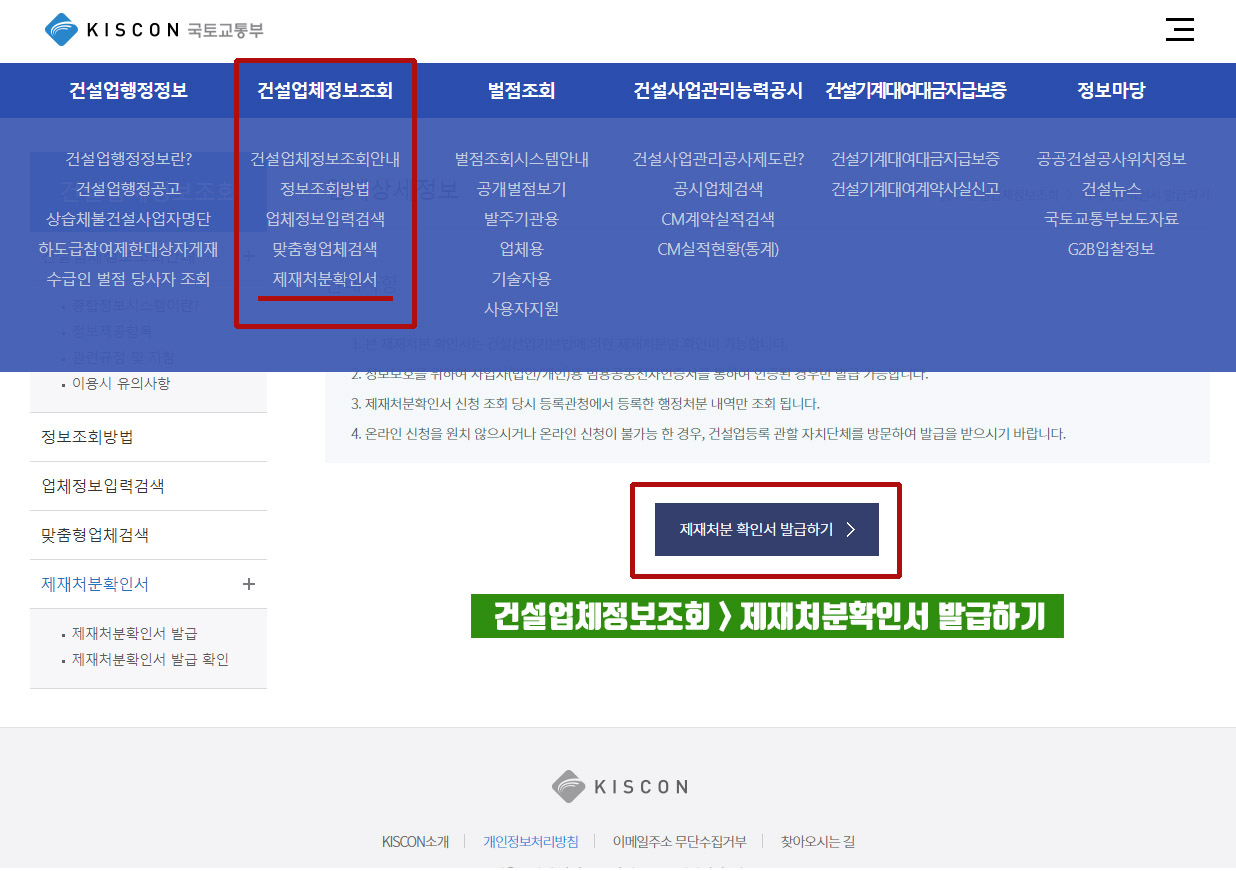The image size is (1236, 871).
Task: Open 찾아오시는 길 footer link
Action: [817, 842]
